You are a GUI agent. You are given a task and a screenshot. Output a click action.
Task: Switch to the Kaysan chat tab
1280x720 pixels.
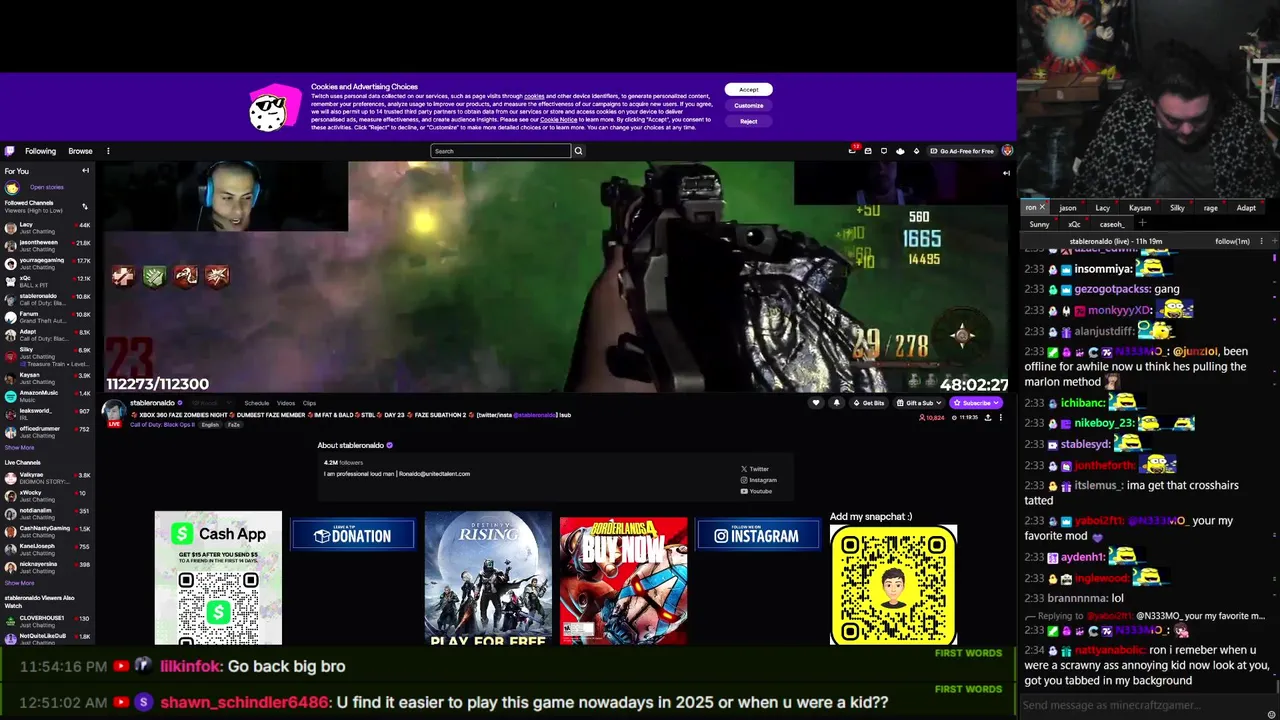click(x=1140, y=208)
